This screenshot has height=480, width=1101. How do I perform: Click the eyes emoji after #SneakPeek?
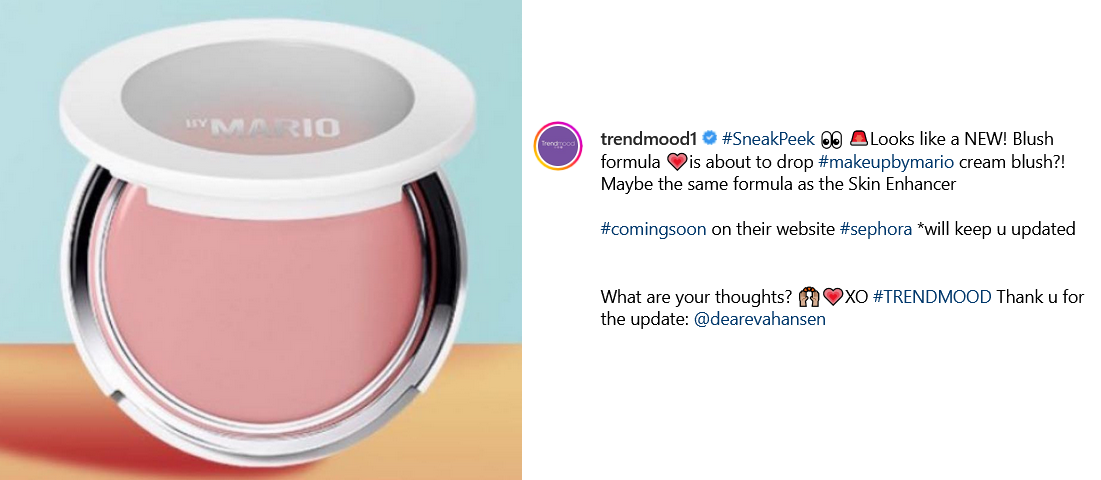coord(832,140)
